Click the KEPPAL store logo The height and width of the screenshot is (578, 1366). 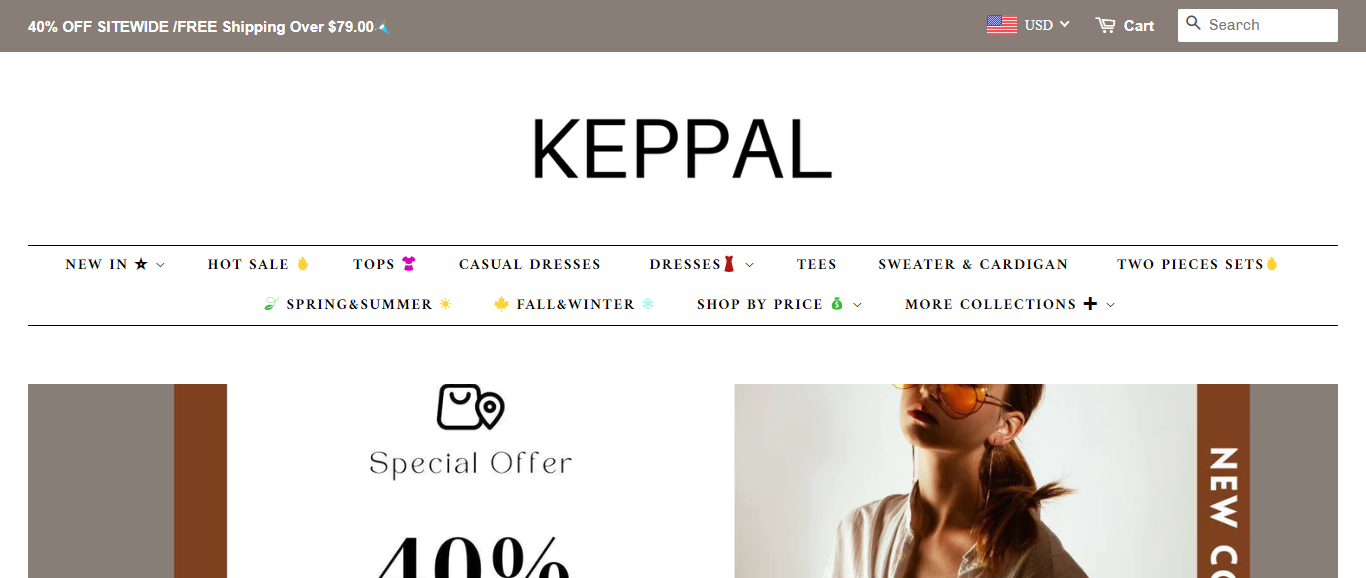tap(682, 149)
